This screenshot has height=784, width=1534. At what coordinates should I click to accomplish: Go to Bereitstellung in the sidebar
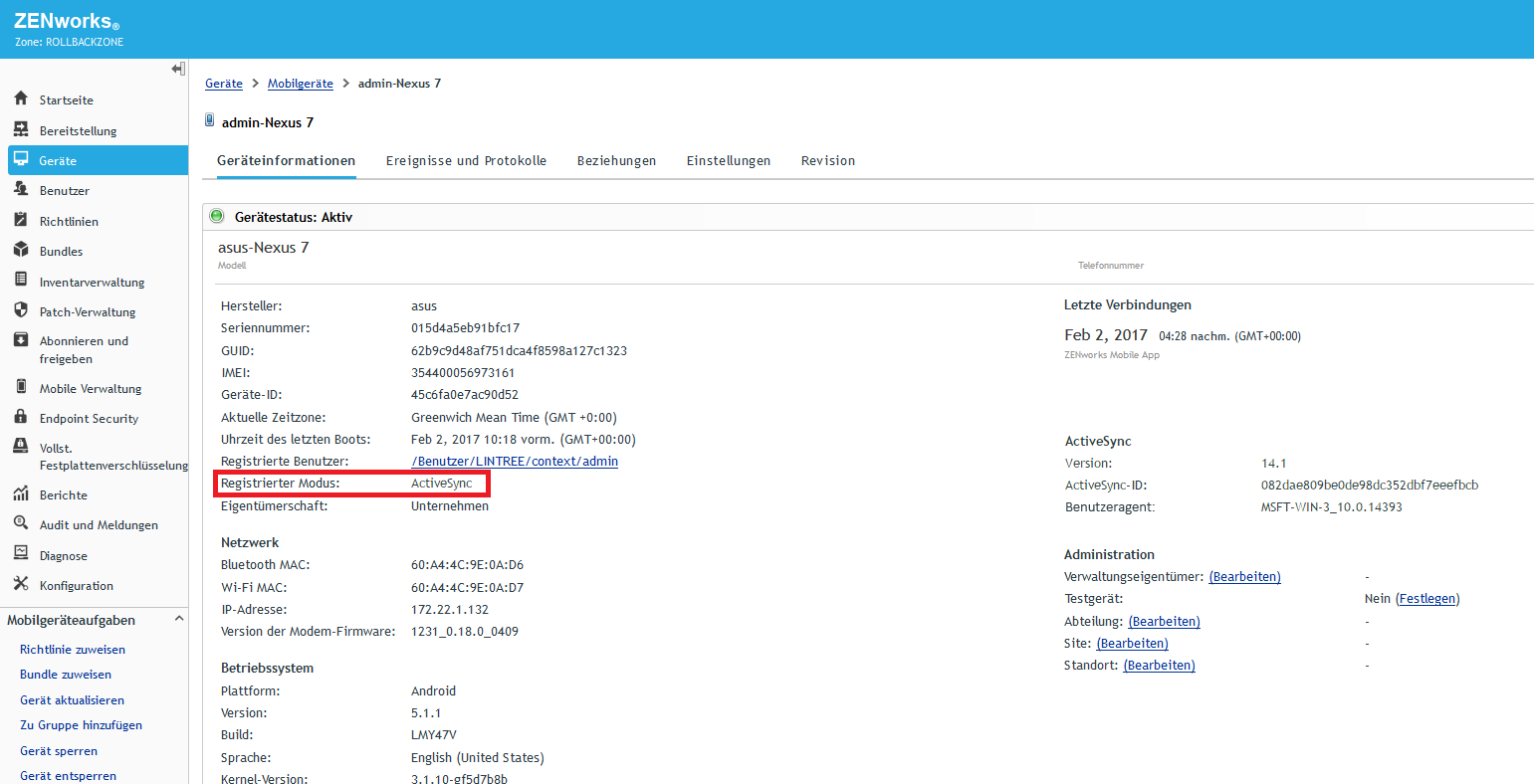pyautogui.click(x=78, y=130)
